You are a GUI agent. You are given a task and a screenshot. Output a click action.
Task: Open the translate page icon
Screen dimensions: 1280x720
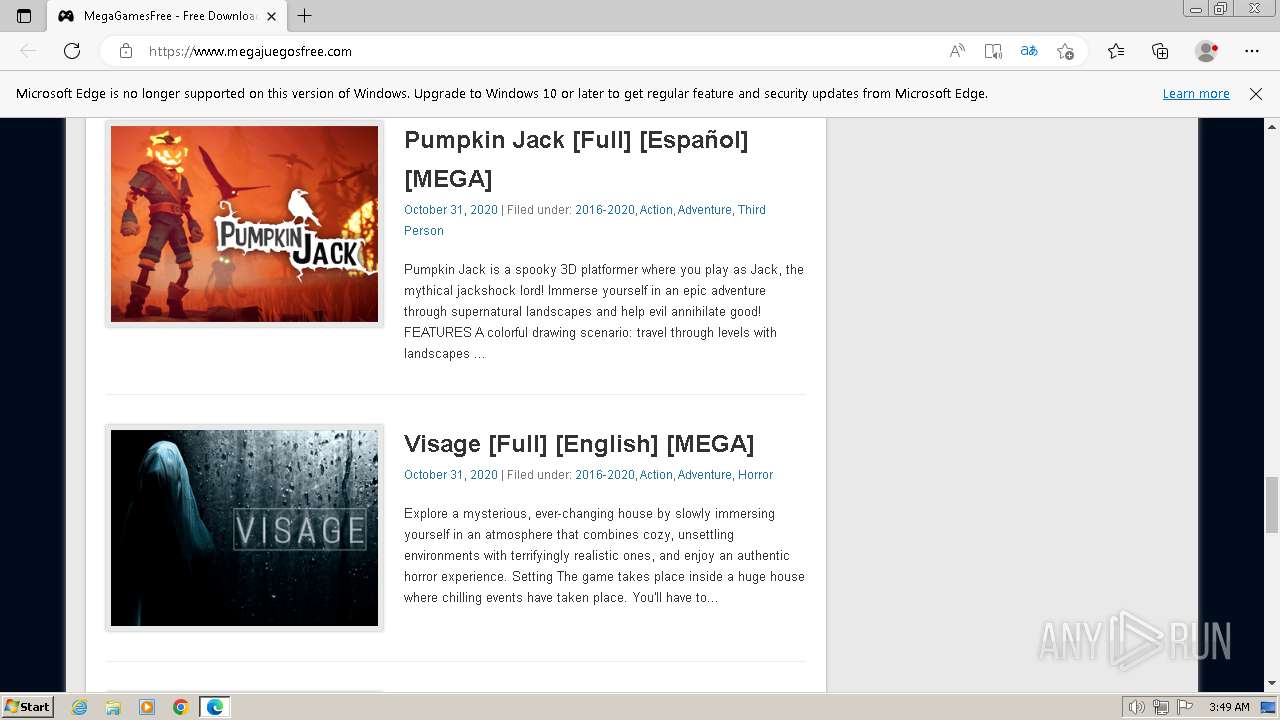coord(1029,51)
